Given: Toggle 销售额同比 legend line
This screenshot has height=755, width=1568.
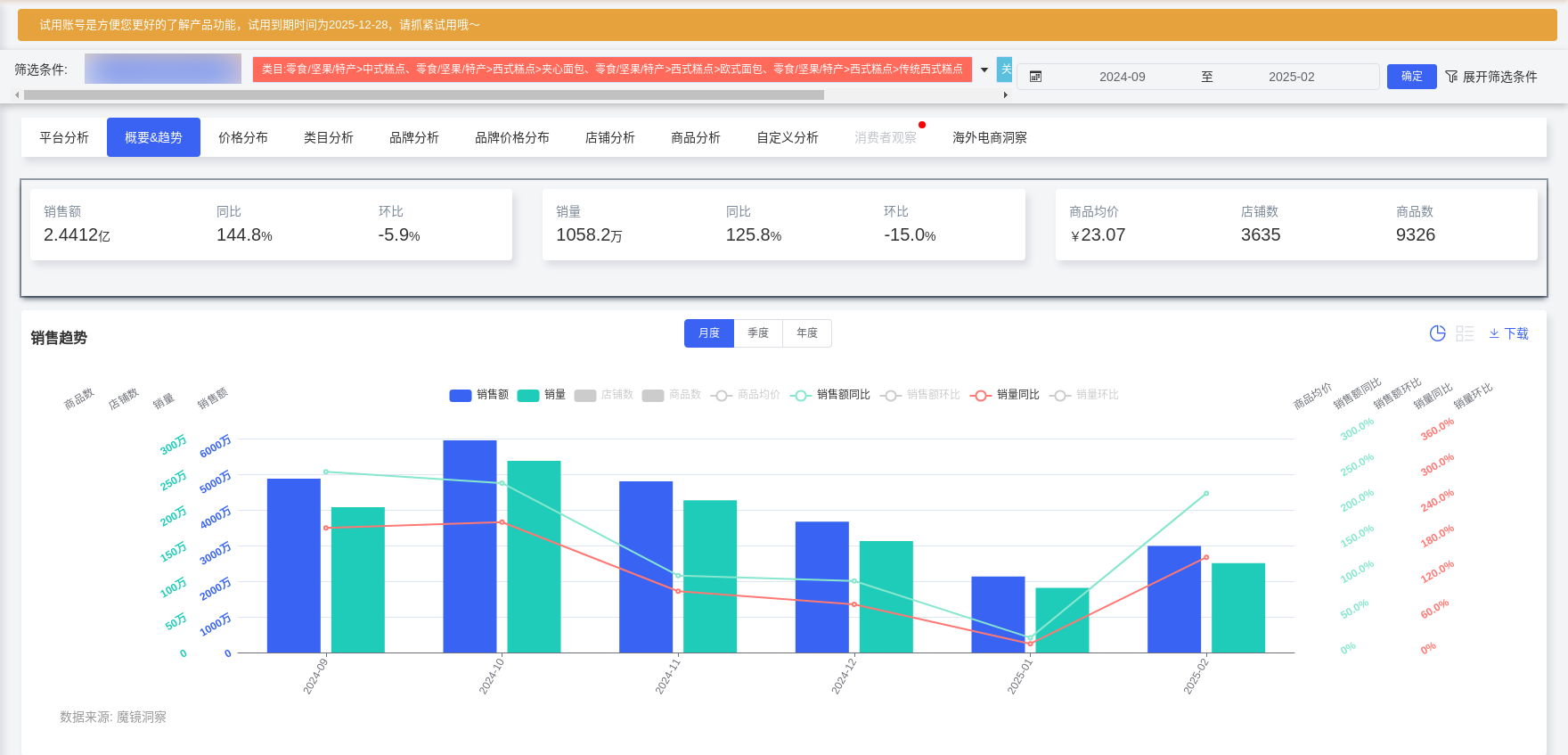Looking at the screenshot, I should (830, 395).
